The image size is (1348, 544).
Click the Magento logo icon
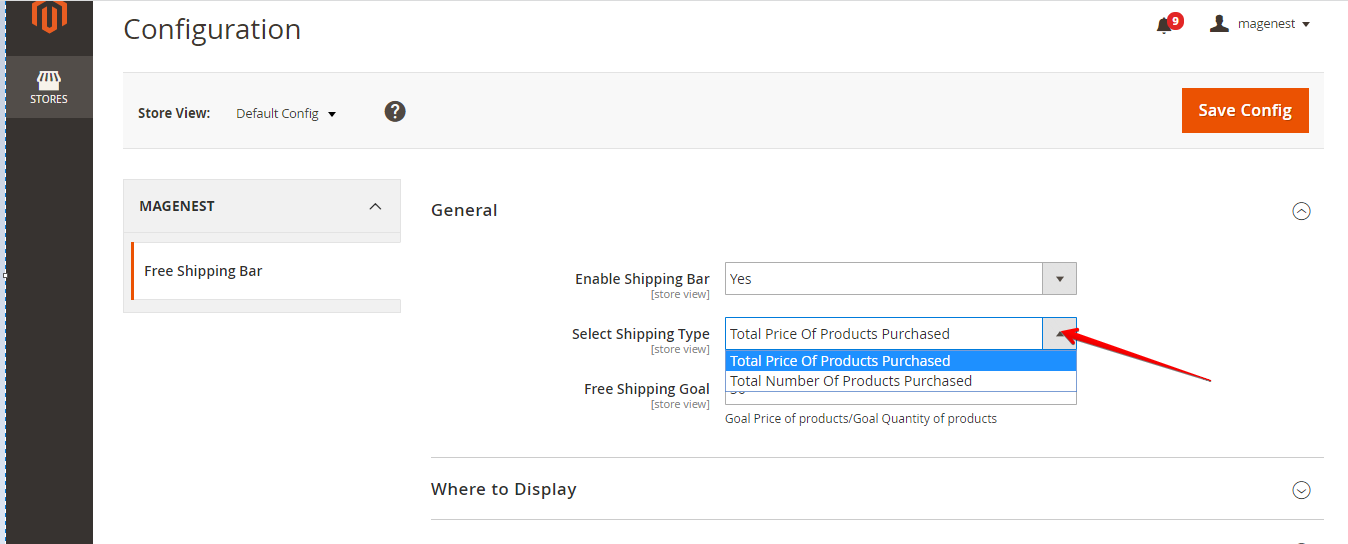pyautogui.click(x=49, y=16)
